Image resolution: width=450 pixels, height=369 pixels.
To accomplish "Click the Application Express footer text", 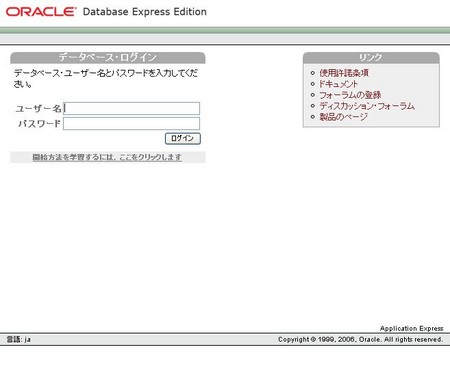I will point(412,328).
